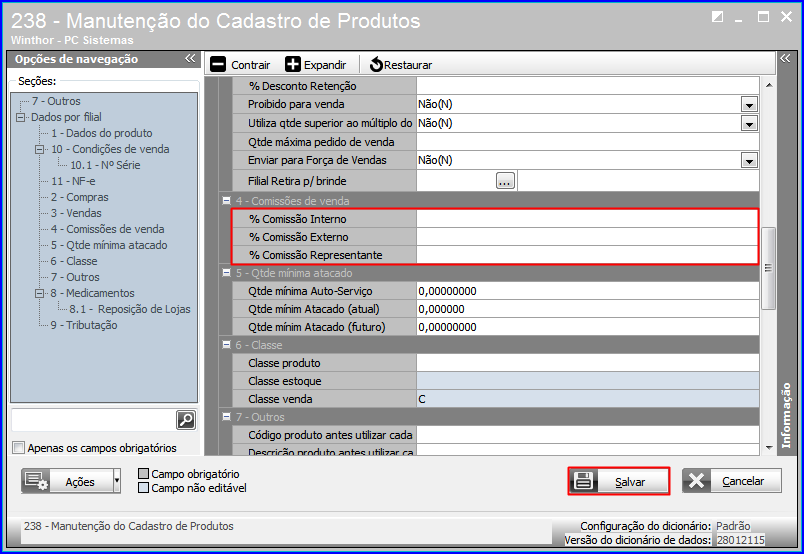Collapse 10 - Condições de venda tree node
Viewport: 804px width, 554px height.
coord(39,149)
